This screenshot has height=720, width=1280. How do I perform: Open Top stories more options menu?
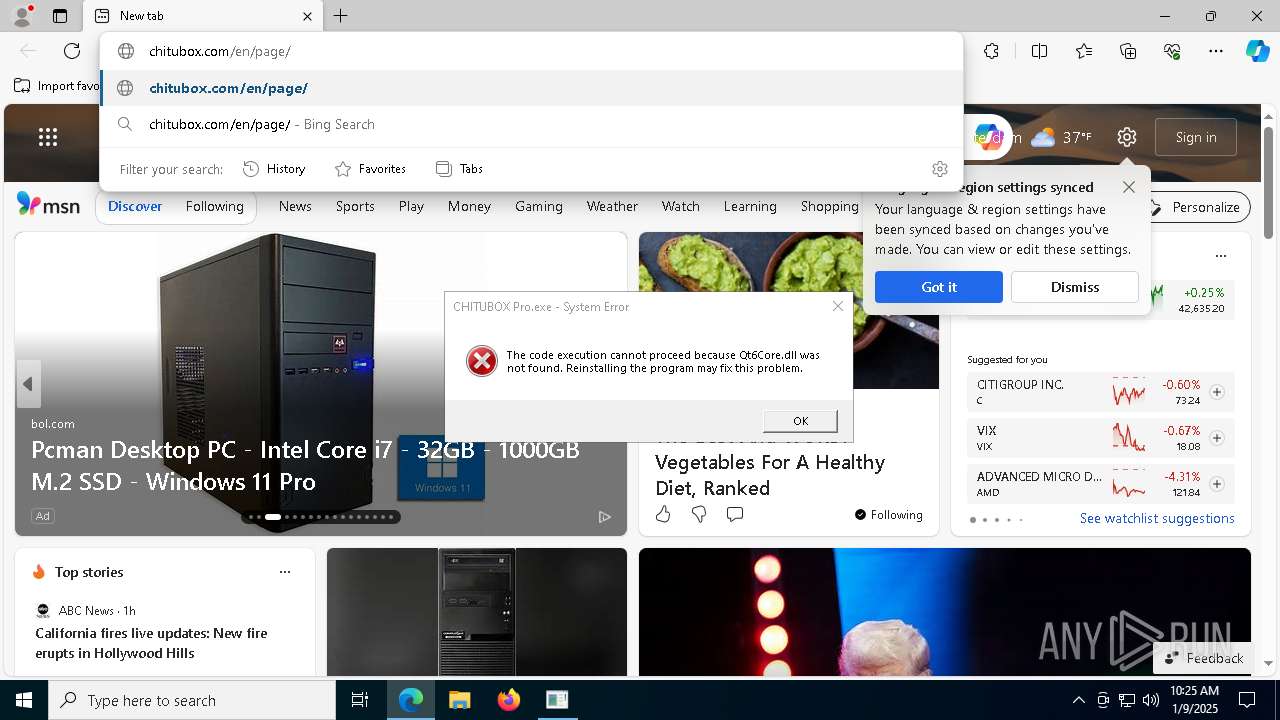pyautogui.click(x=285, y=572)
